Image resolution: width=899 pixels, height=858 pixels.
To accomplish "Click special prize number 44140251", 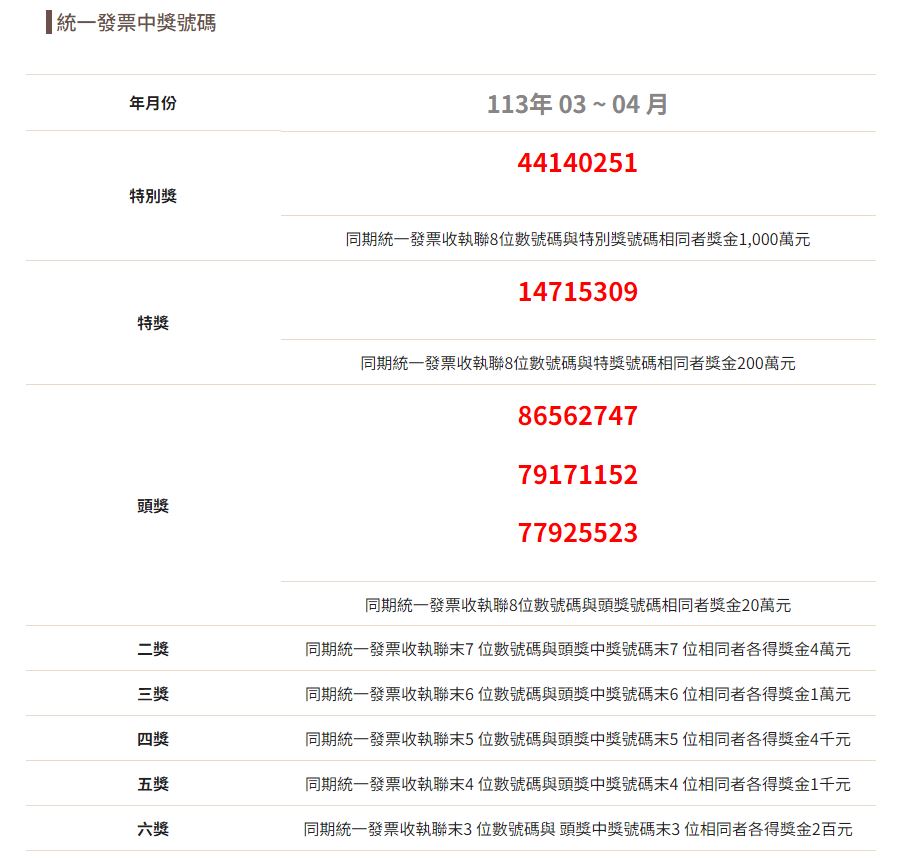I will [x=577, y=163].
